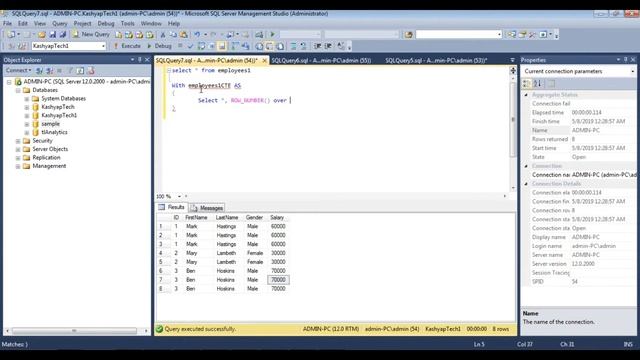Expand the Management folder node
The height and width of the screenshot is (360, 640).
tap(18, 166)
